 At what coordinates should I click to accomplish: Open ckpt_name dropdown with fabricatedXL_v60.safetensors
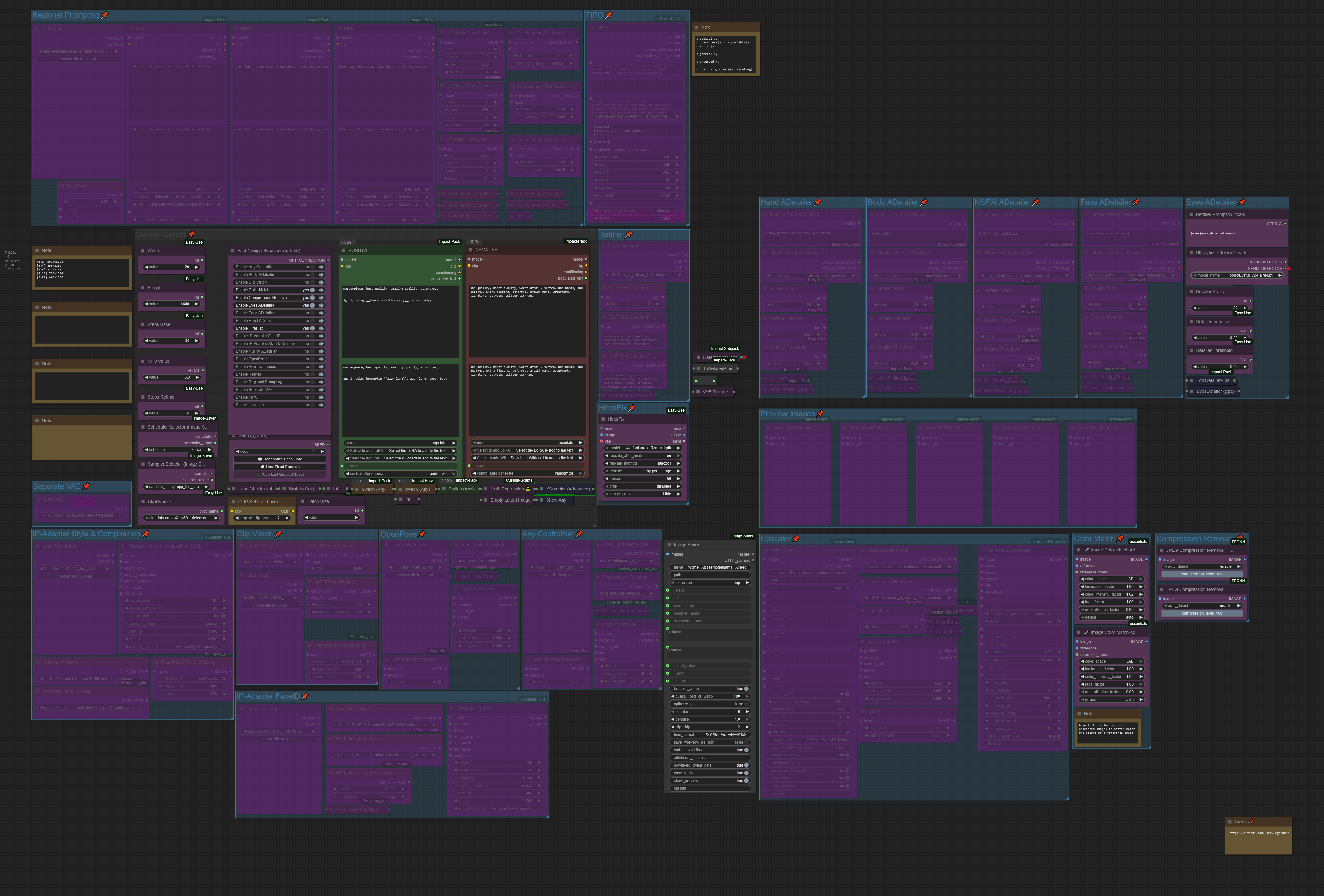point(181,518)
